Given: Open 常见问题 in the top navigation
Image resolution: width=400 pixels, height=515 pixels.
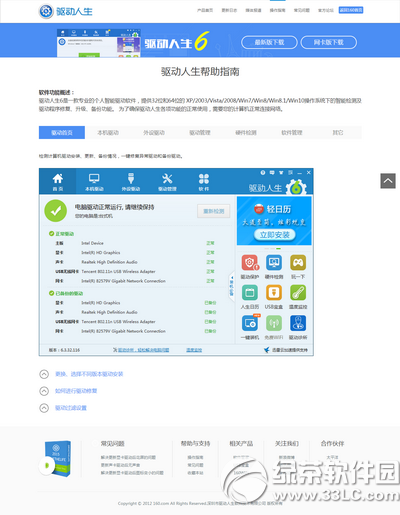Looking at the screenshot, I should pyautogui.click(x=302, y=10).
